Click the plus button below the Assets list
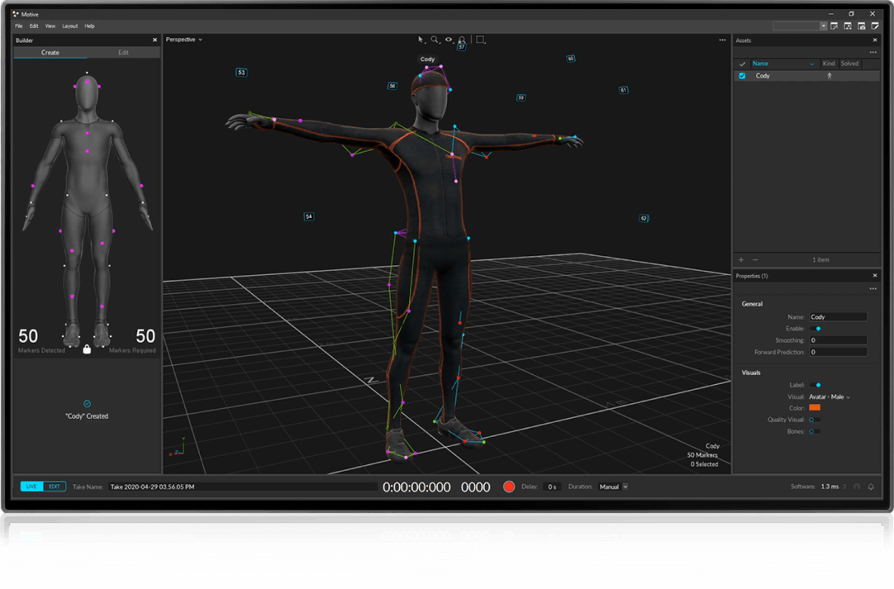Screen dimensions: 894x589 tap(741, 259)
